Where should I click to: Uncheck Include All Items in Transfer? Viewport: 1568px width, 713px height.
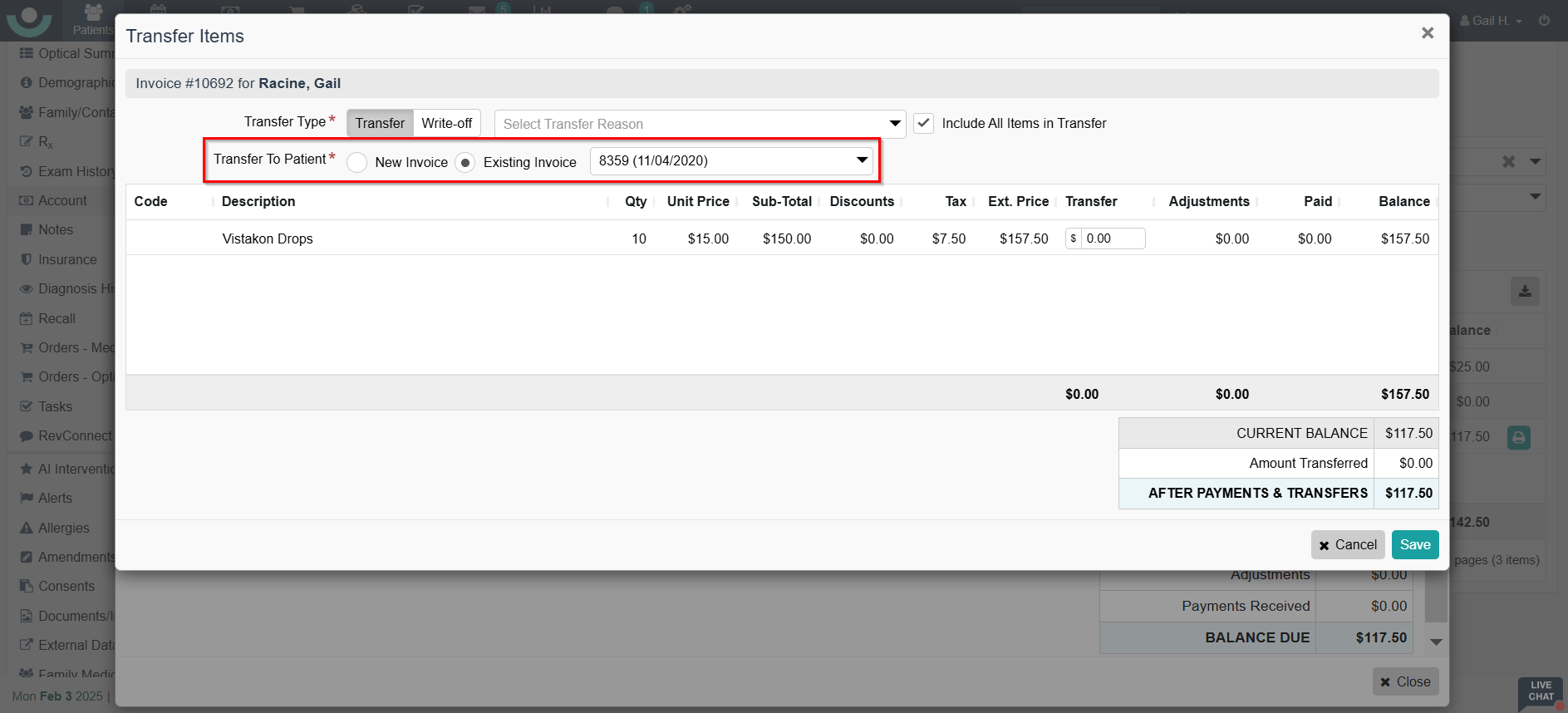click(x=923, y=123)
